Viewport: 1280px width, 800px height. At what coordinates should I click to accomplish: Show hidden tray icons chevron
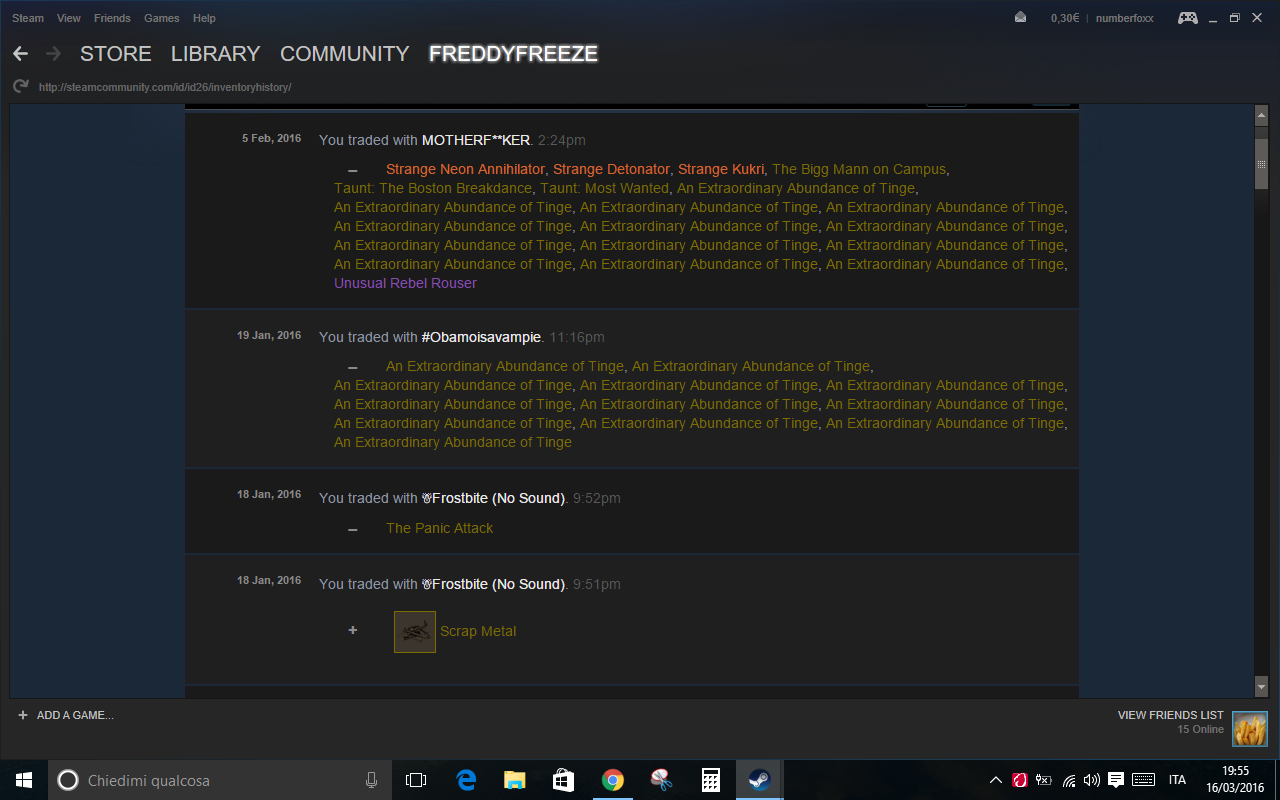(x=995, y=780)
